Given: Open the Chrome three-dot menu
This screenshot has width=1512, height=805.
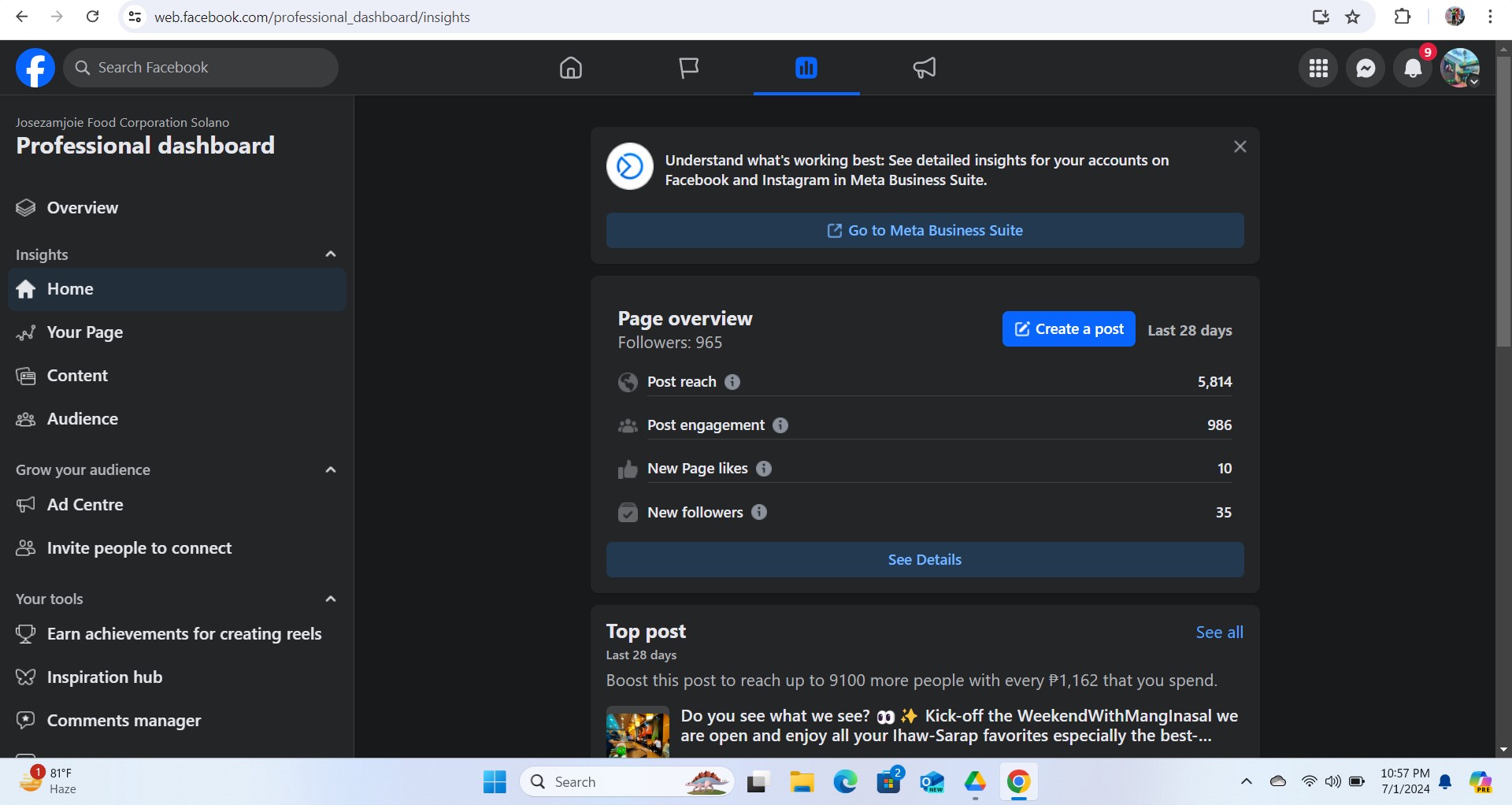Looking at the screenshot, I should click(1490, 17).
